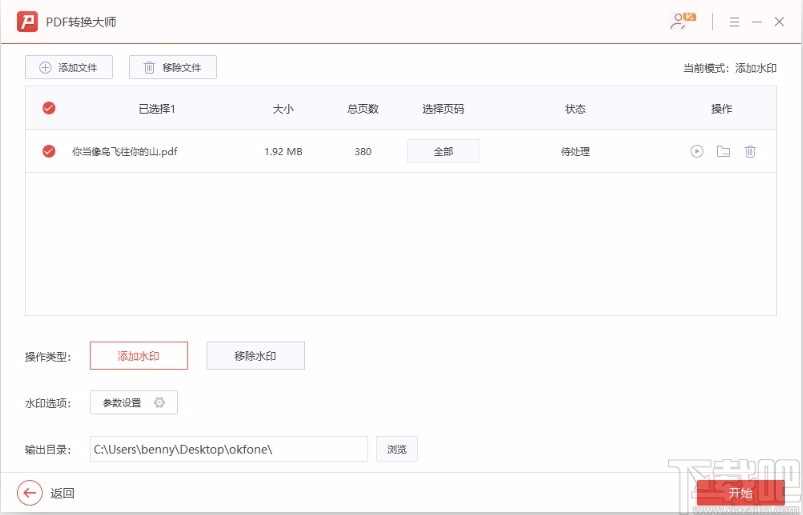Delete the file using the trash icon

pos(750,152)
